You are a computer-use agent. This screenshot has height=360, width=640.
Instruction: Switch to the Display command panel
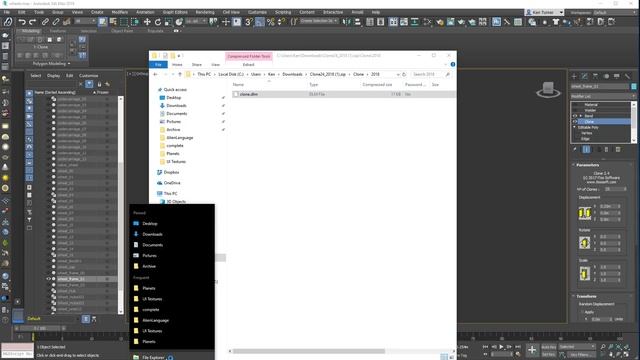pyautogui.click(x=616, y=76)
